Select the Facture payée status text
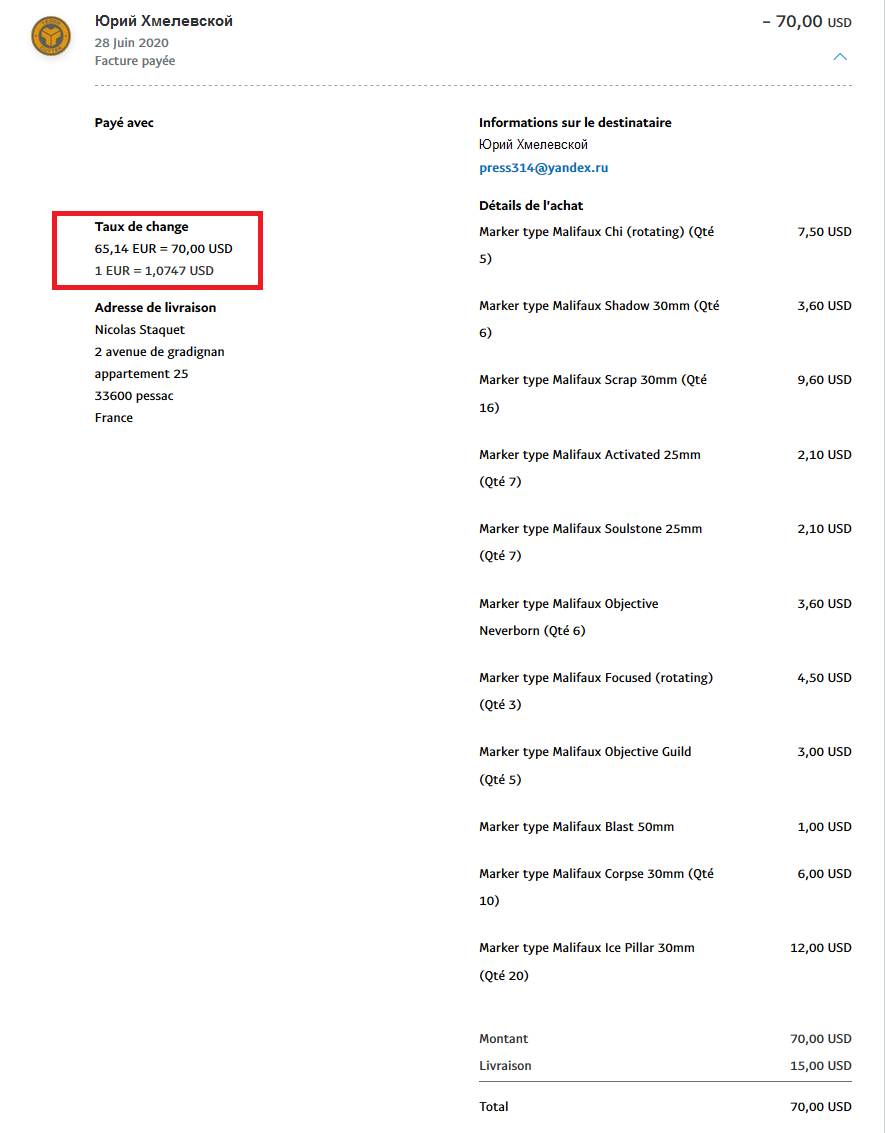Image resolution: width=886 pixels, height=1133 pixels. (135, 61)
